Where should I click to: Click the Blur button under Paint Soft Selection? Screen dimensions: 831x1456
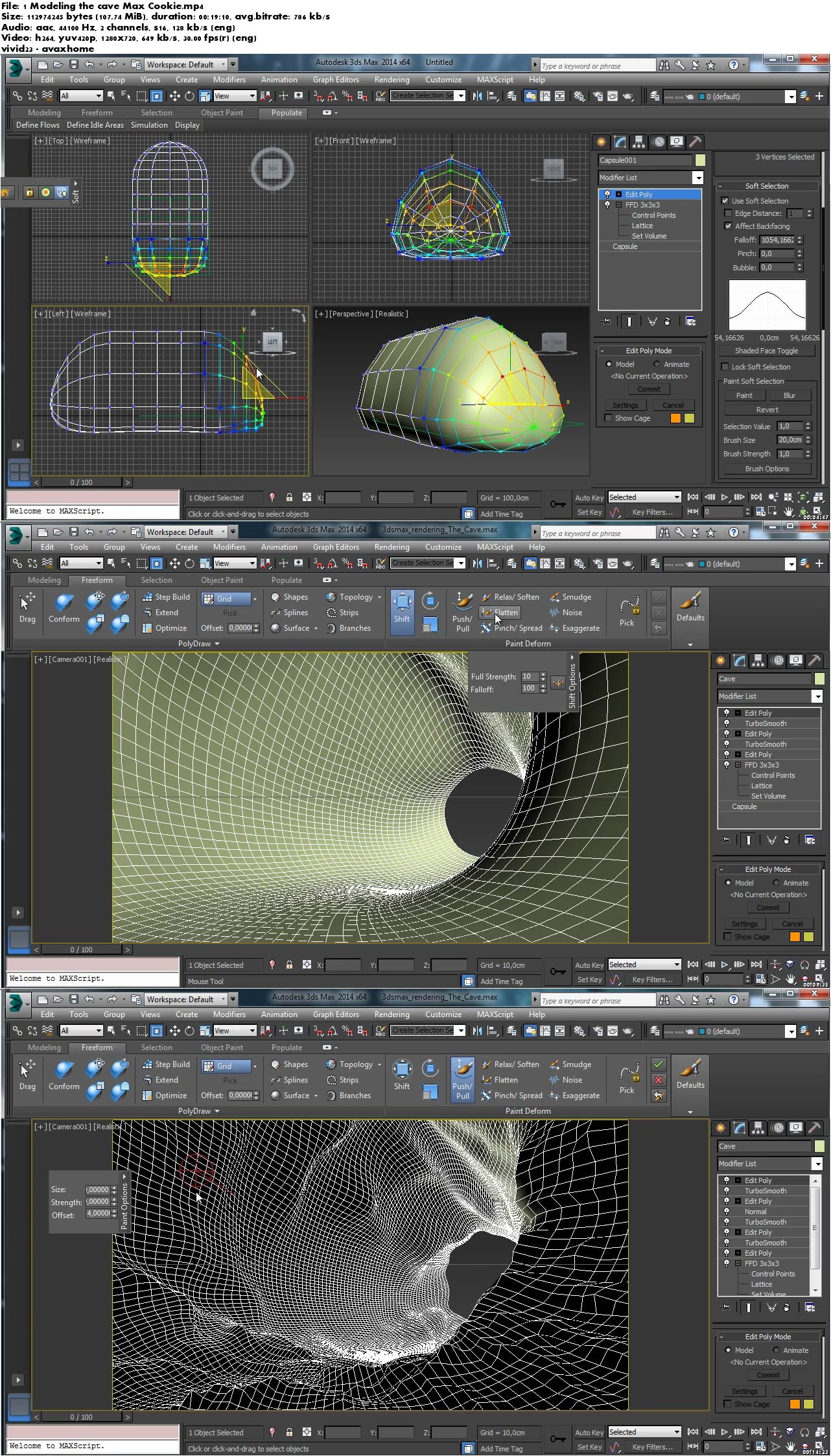[x=790, y=395]
